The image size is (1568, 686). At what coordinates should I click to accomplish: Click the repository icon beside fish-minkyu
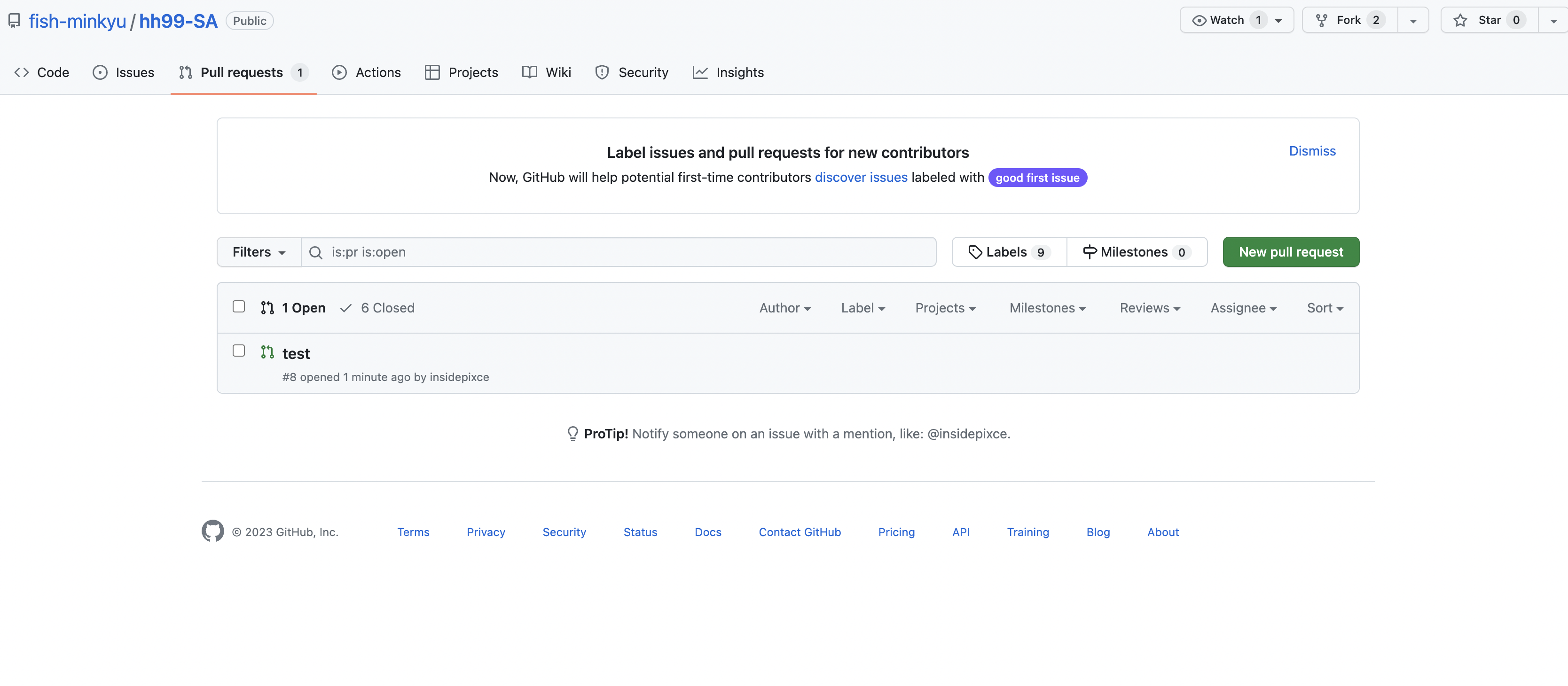14,21
